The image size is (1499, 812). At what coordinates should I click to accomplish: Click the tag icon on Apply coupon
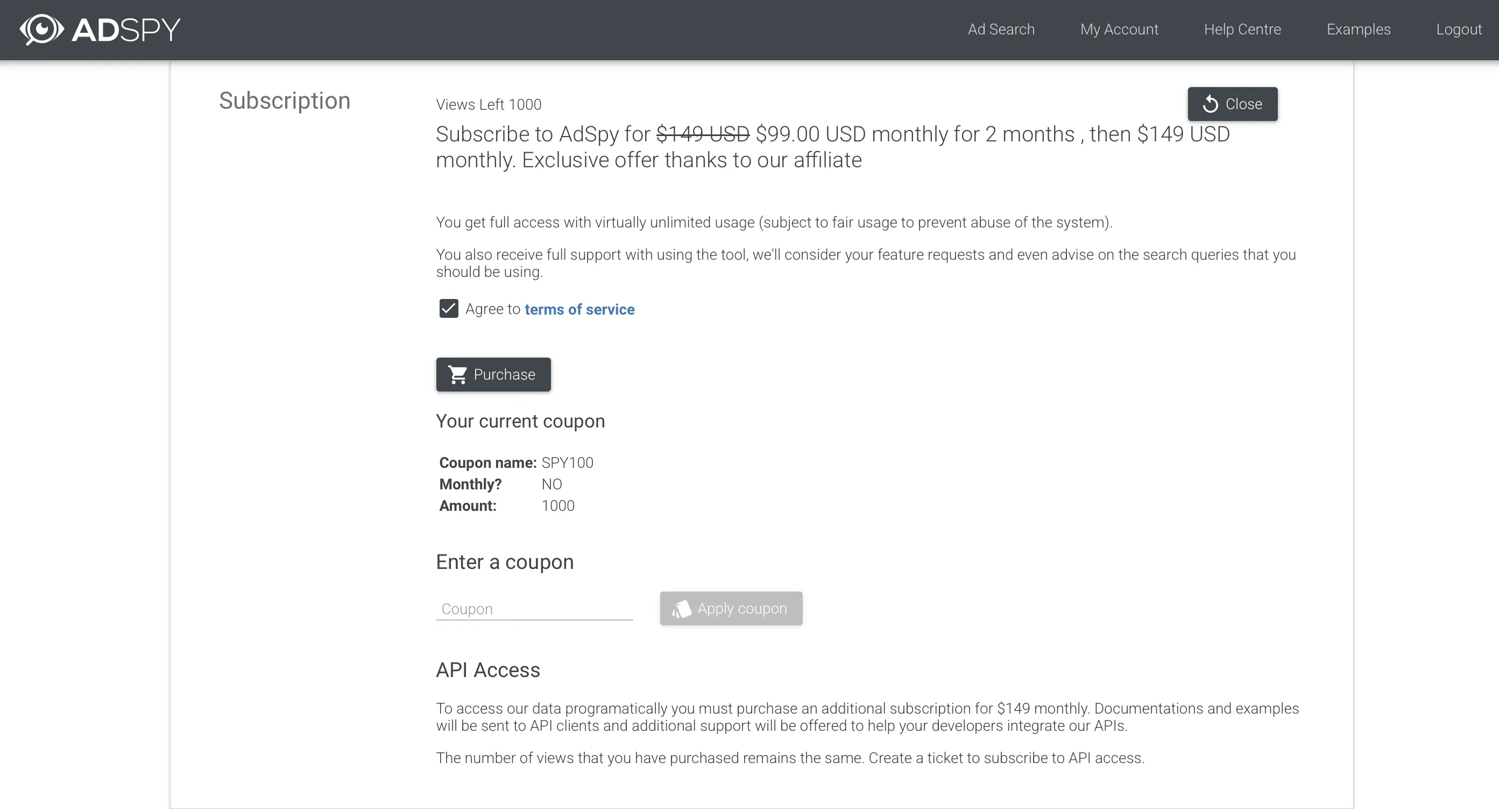tap(681, 609)
